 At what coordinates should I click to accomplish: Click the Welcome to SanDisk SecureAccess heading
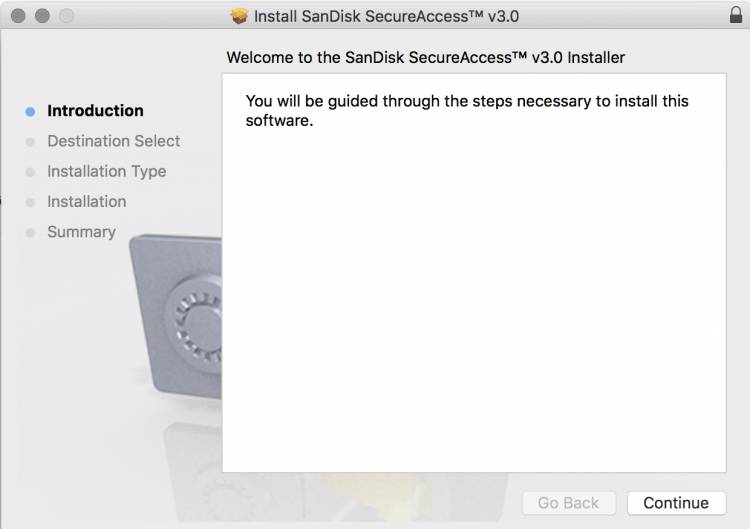coord(425,57)
